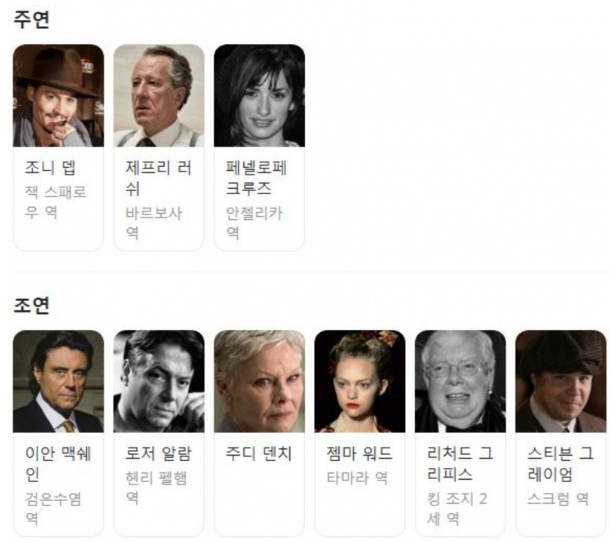612x543 pixels.
Task: Select the 제프리 러쉬 name text
Action: [x=158, y=178]
